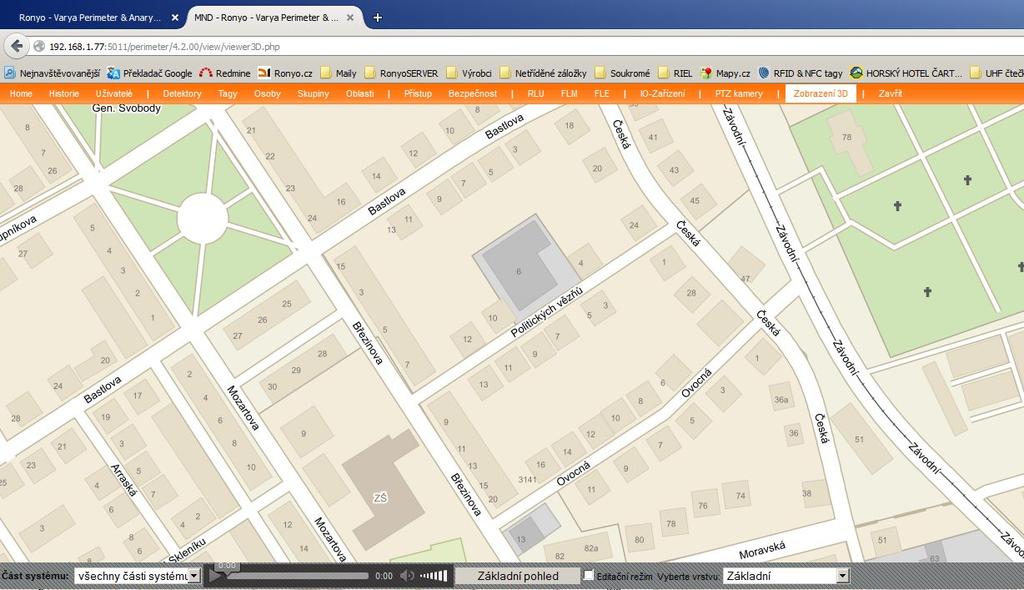Open Překladač Google bookmark
This screenshot has height=590, width=1024.
150,73
